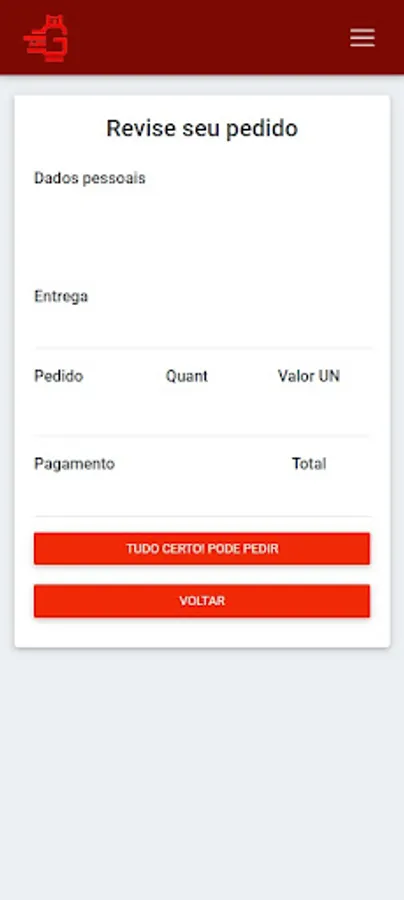Click the Total label
The image size is (404, 900).
click(x=309, y=464)
